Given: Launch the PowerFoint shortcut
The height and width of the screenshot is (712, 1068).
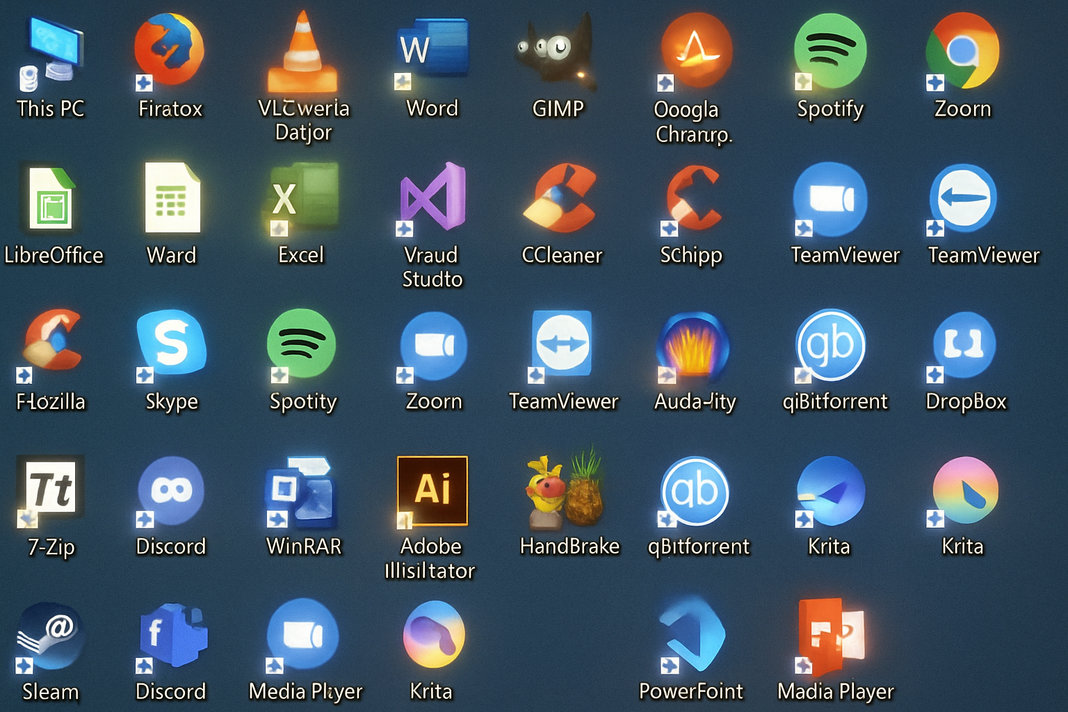Looking at the screenshot, I should click(x=693, y=636).
